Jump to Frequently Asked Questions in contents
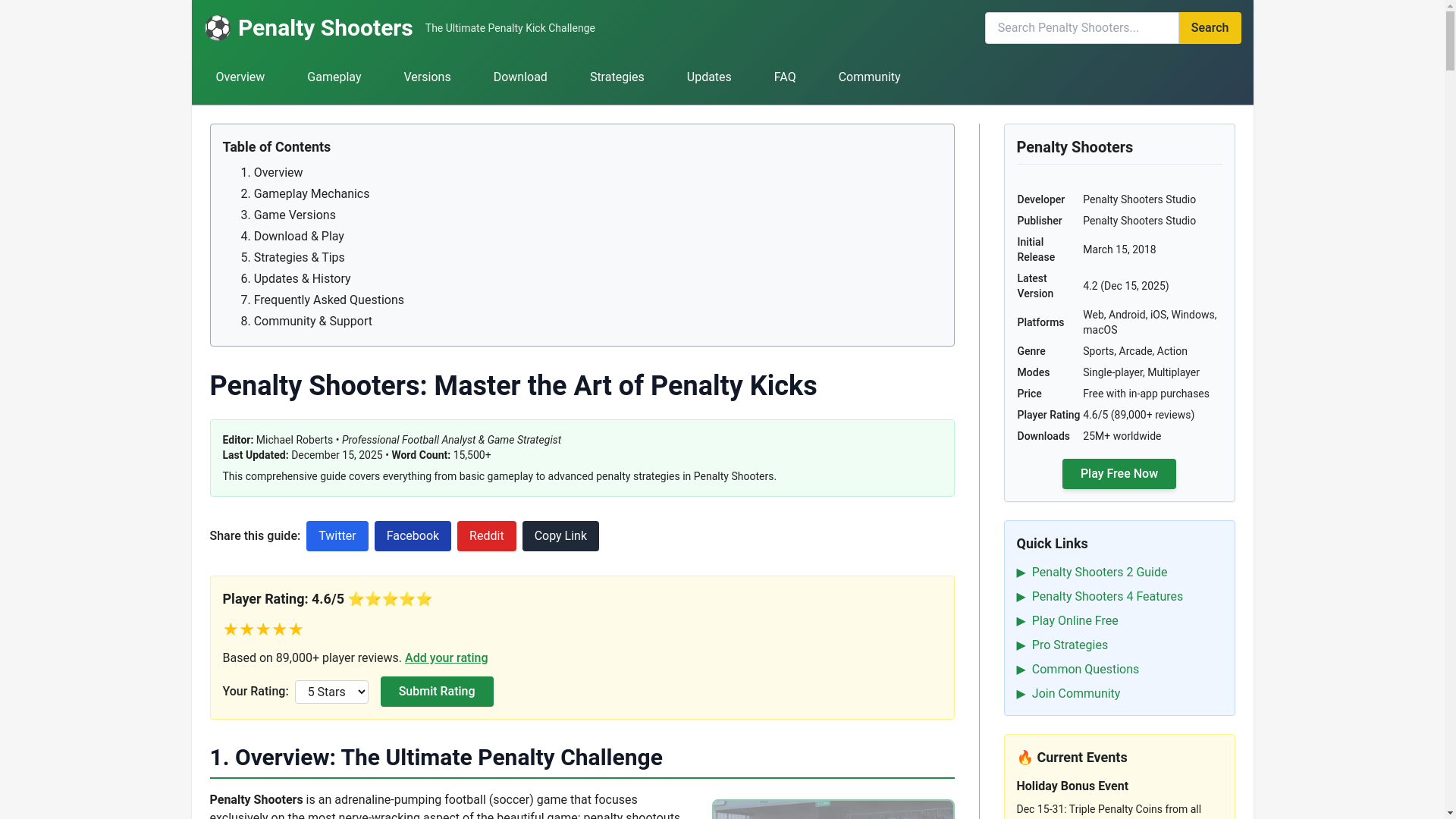Image resolution: width=1456 pixels, height=819 pixels. [328, 300]
